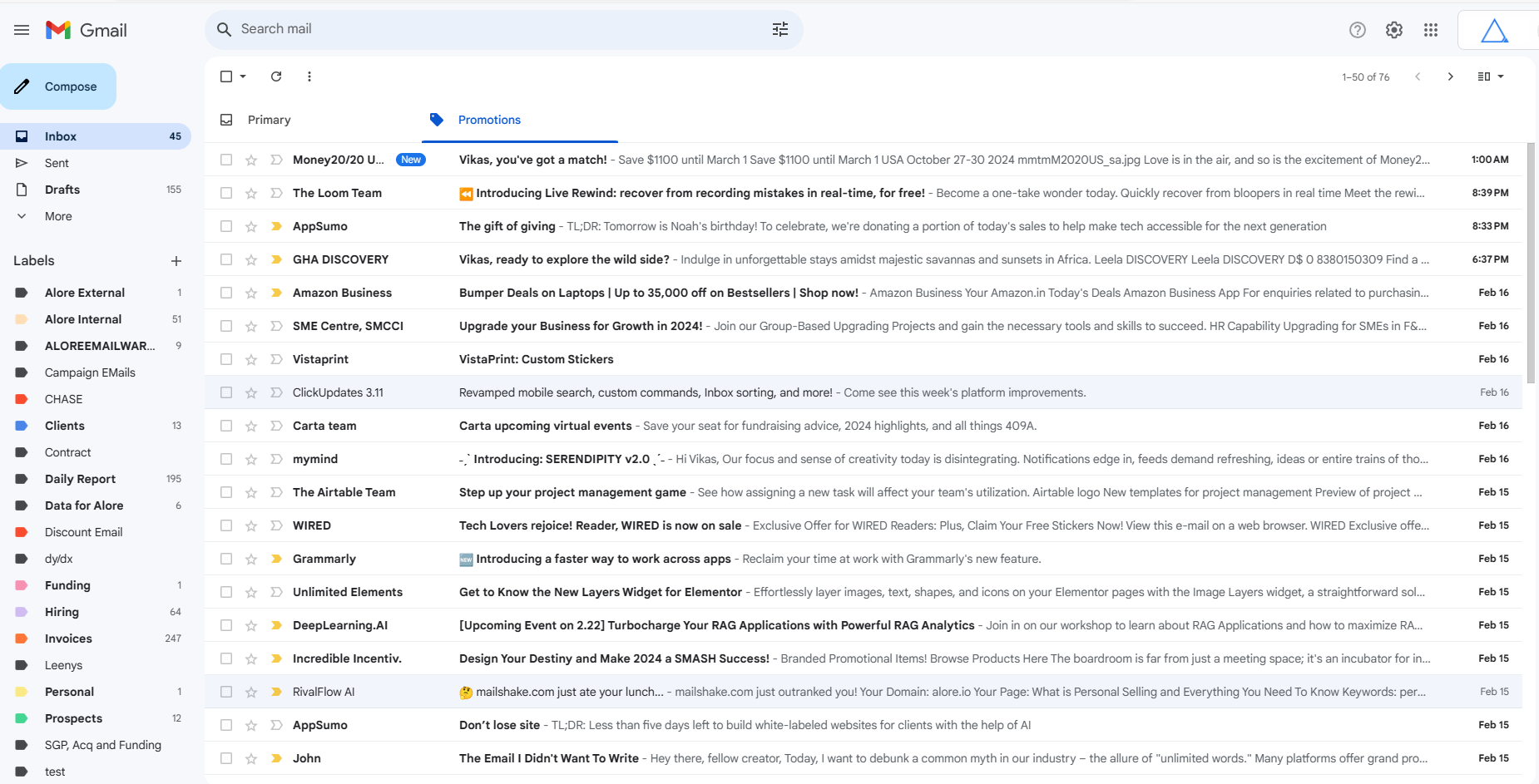Click the Compose button
Image resolution: width=1539 pixels, height=784 pixels.
tap(58, 86)
